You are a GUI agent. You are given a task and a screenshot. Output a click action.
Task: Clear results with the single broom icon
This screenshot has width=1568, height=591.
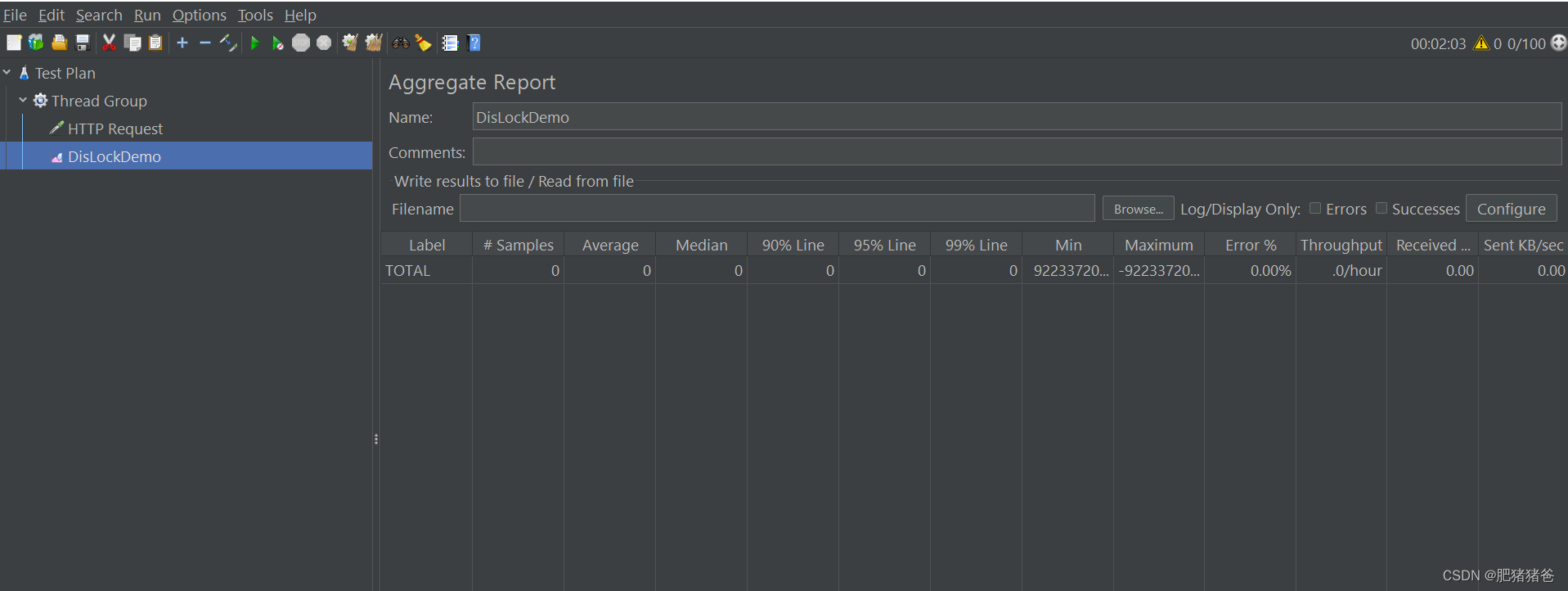pyautogui.click(x=350, y=43)
